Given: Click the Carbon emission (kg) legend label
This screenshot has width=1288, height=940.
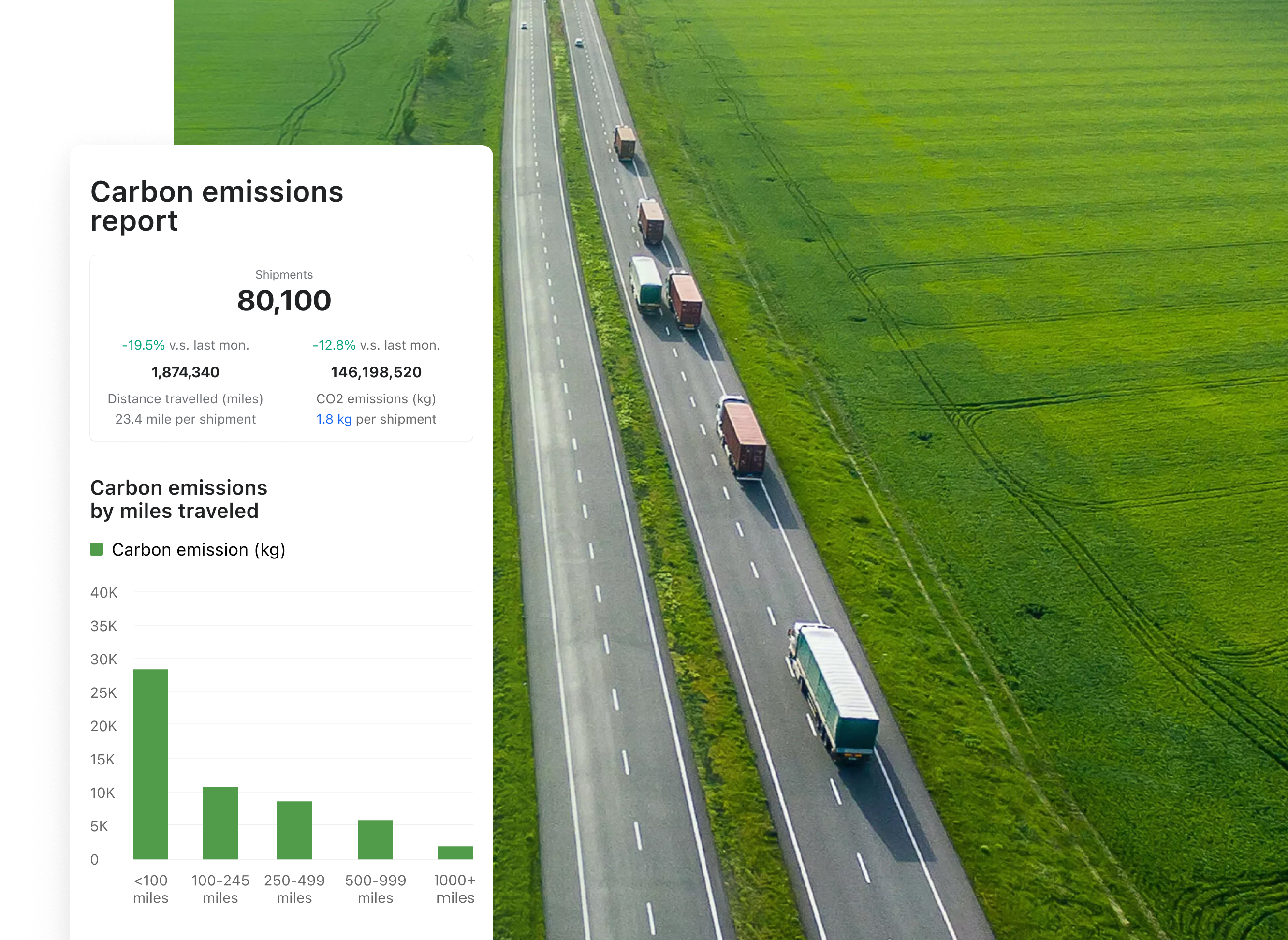Looking at the screenshot, I should [198, 550].
